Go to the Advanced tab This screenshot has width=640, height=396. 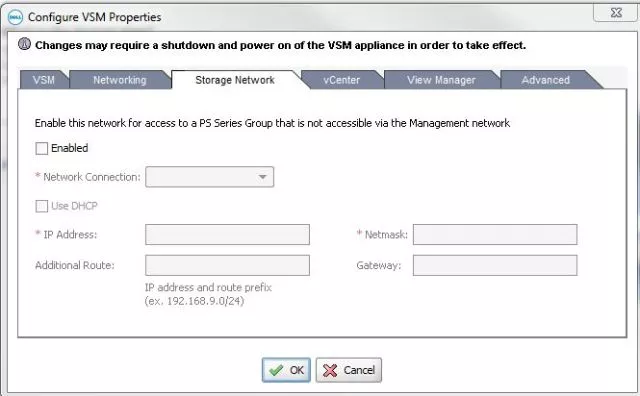tap(545, 80)
